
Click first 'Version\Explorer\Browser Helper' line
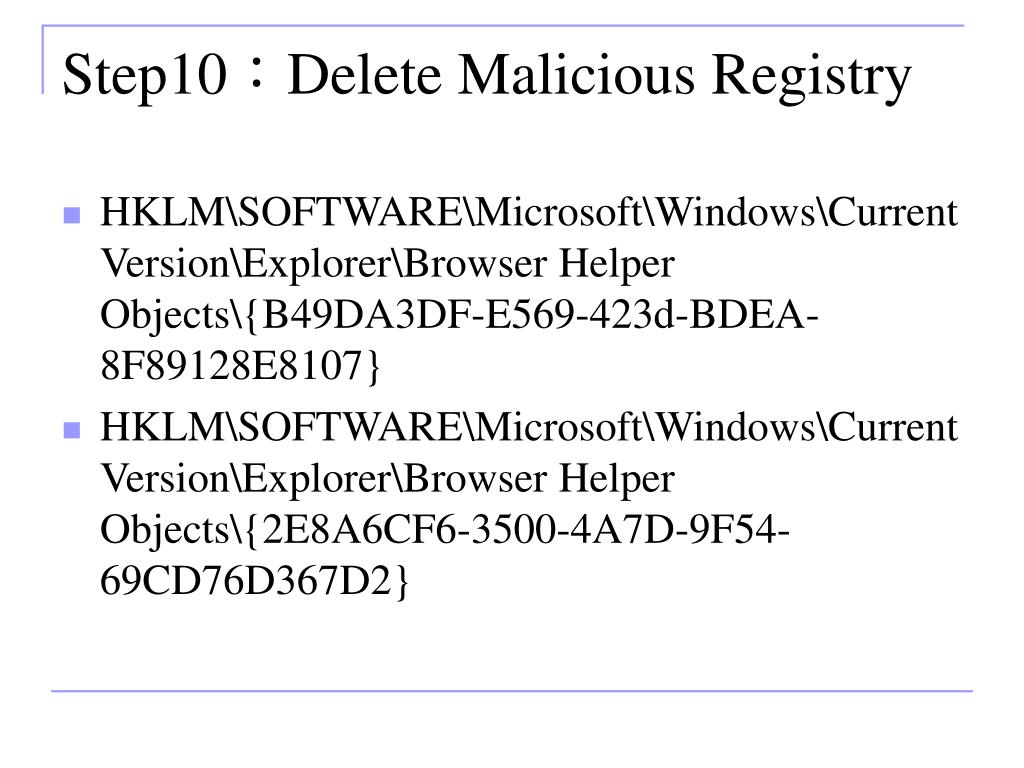coord(387,264)
